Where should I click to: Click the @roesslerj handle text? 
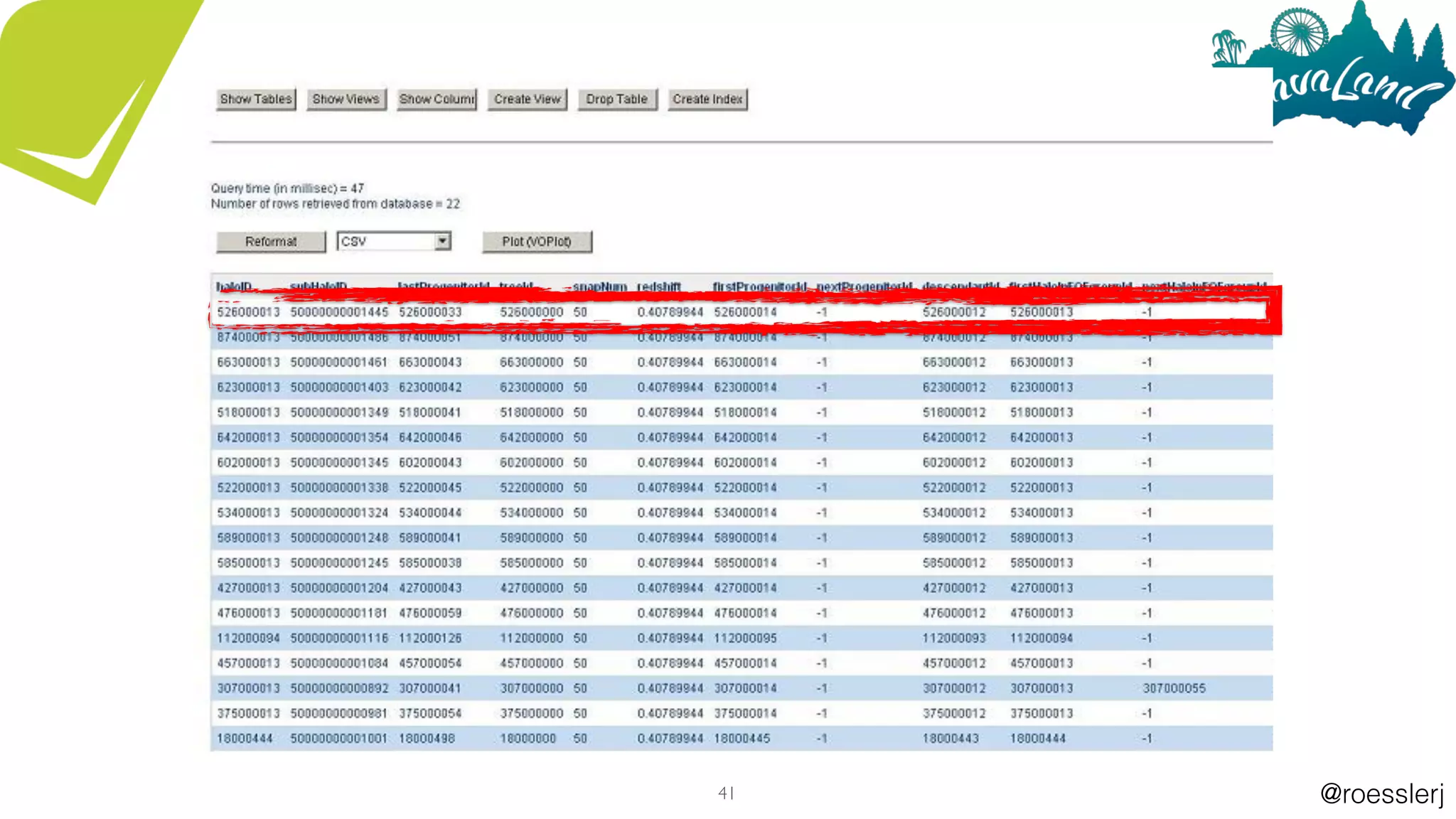[1381, 793]
